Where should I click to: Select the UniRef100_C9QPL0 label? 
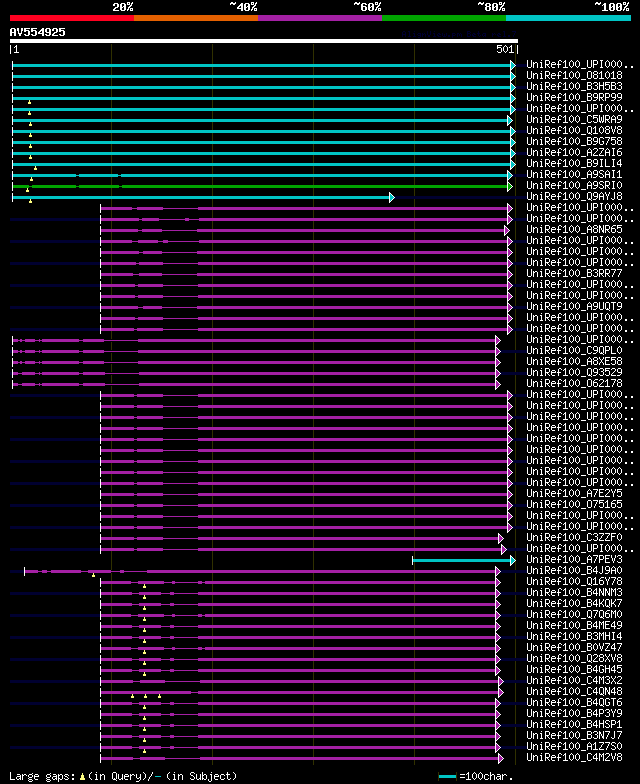(x=574, y=350)
